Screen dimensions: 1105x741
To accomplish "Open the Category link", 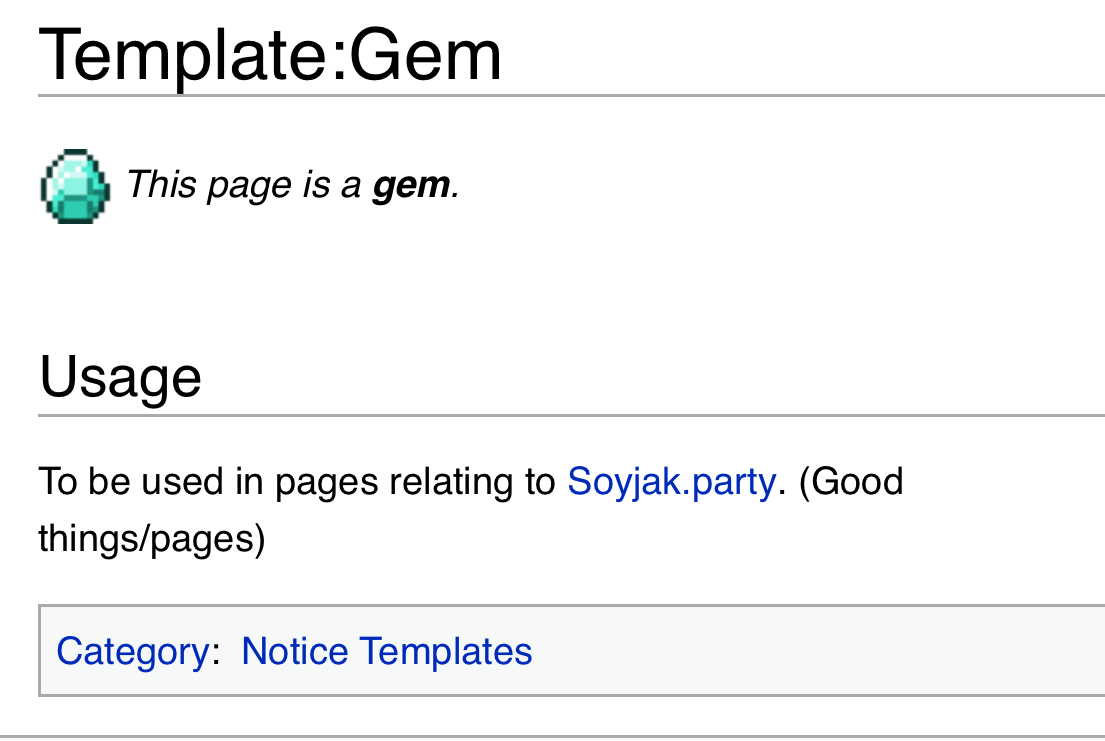I will tap(132, 652).
